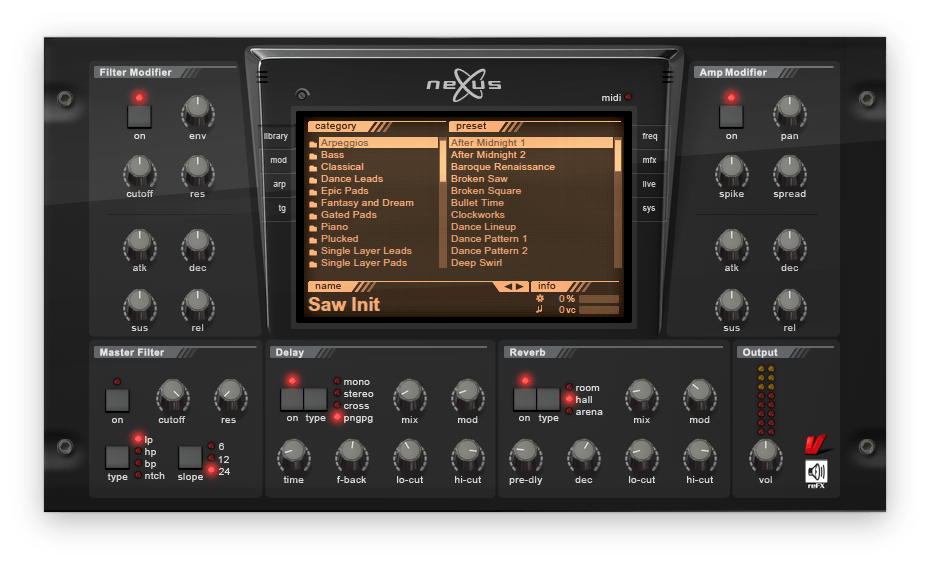Click the gear CPU usage icon
The image size is (930, 565).
(540, 299)
